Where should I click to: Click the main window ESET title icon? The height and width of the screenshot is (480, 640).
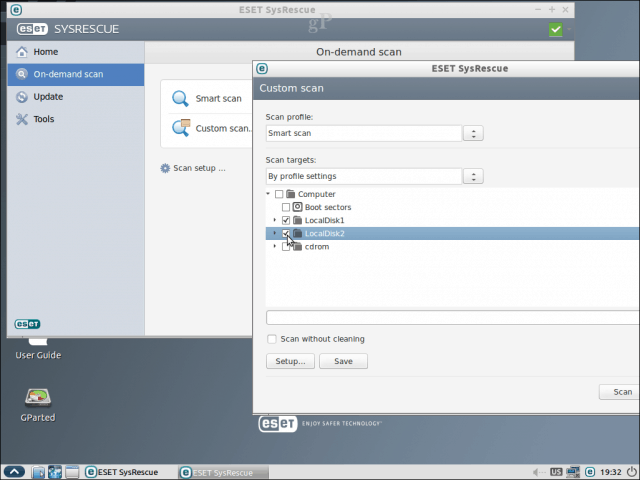(16, 10)
